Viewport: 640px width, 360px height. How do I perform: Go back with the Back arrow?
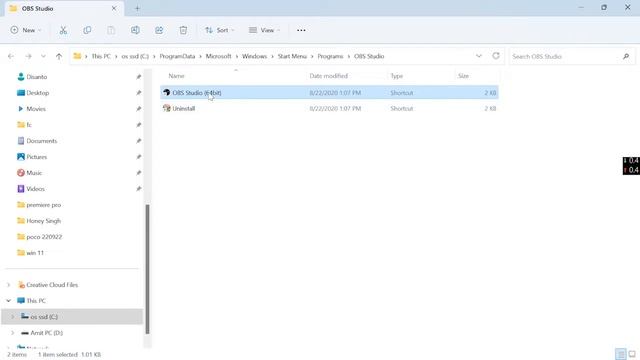click(x=11, y=56)
